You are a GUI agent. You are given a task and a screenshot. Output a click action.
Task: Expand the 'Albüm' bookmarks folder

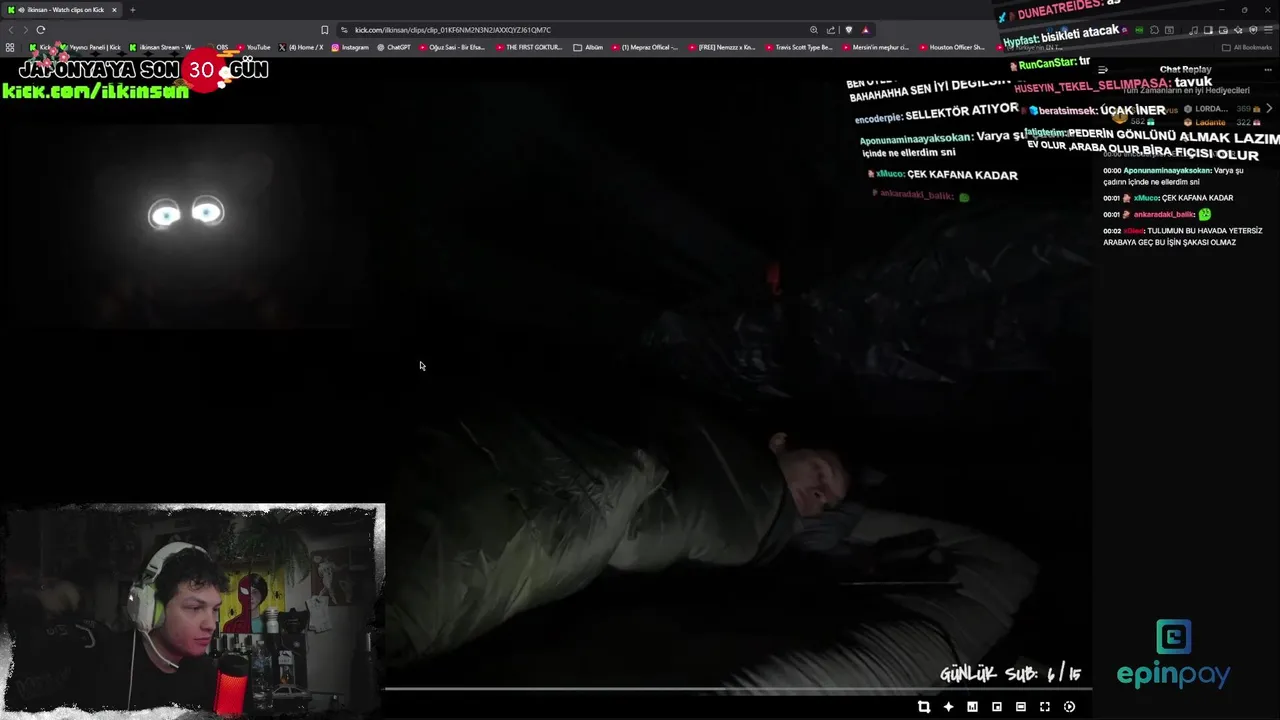click(589, 47)
